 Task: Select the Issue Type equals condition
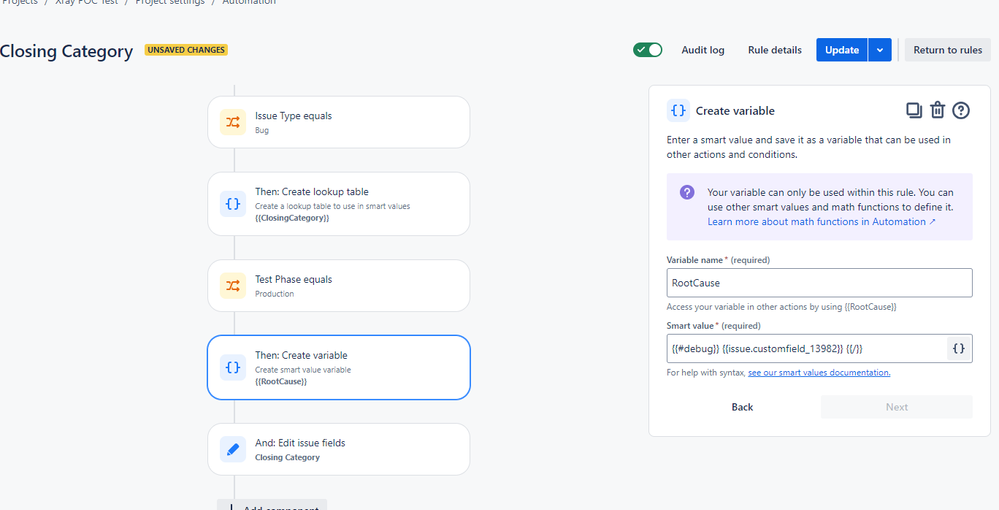click(x=338, y=122)
